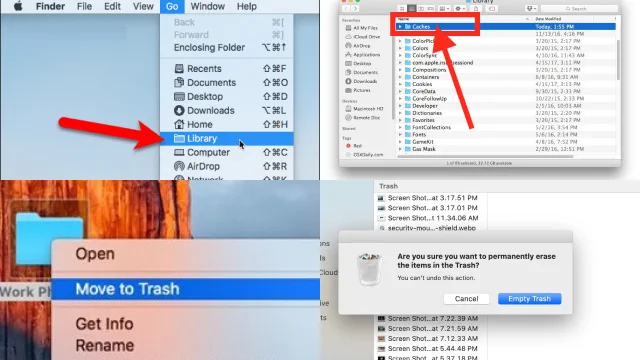Click the Edit Tags icon in Library toolbar
This screenshot has width=640, height=360.
[x=492, y=9]
